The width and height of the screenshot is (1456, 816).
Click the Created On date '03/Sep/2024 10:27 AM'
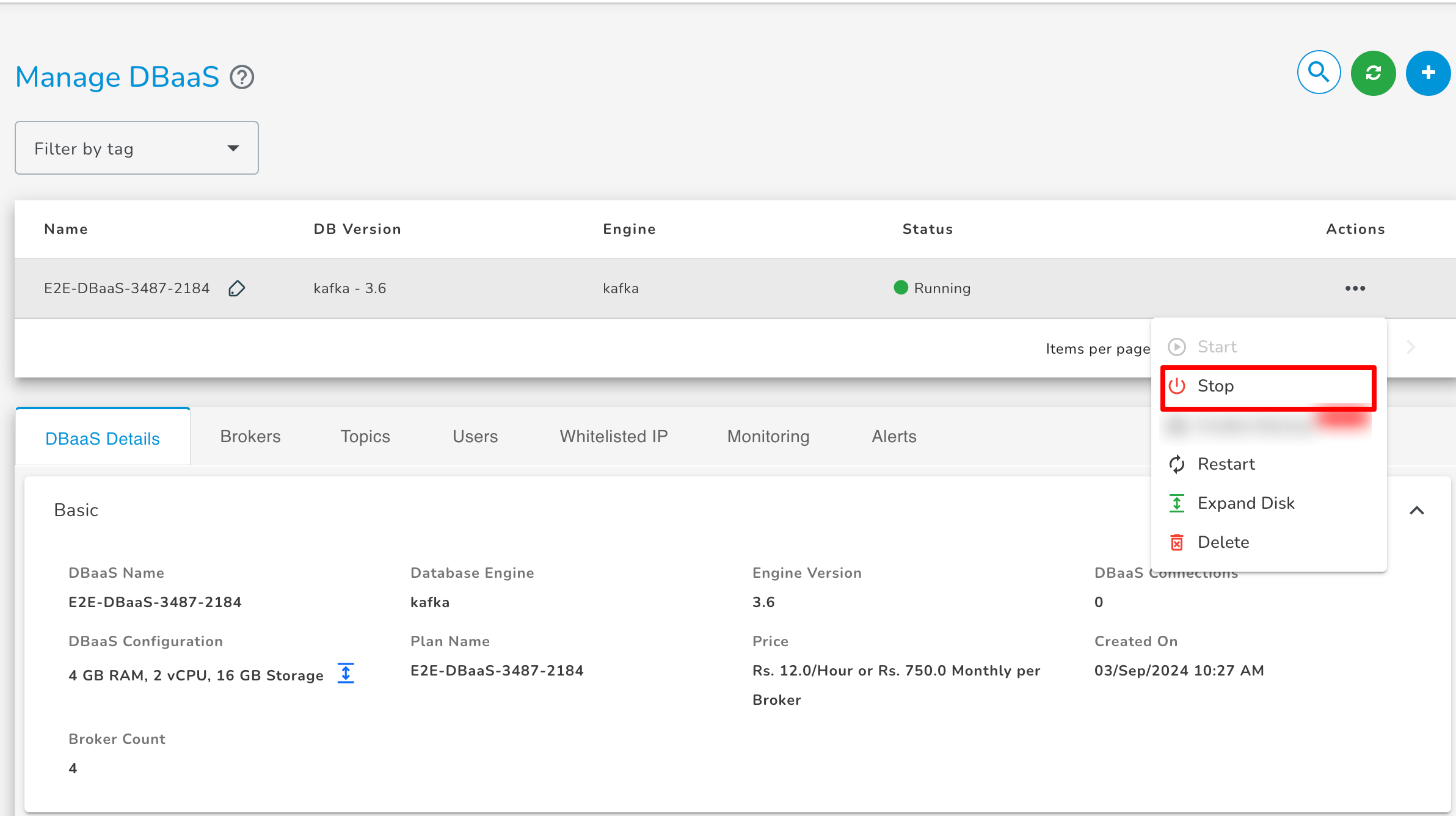1179,671
